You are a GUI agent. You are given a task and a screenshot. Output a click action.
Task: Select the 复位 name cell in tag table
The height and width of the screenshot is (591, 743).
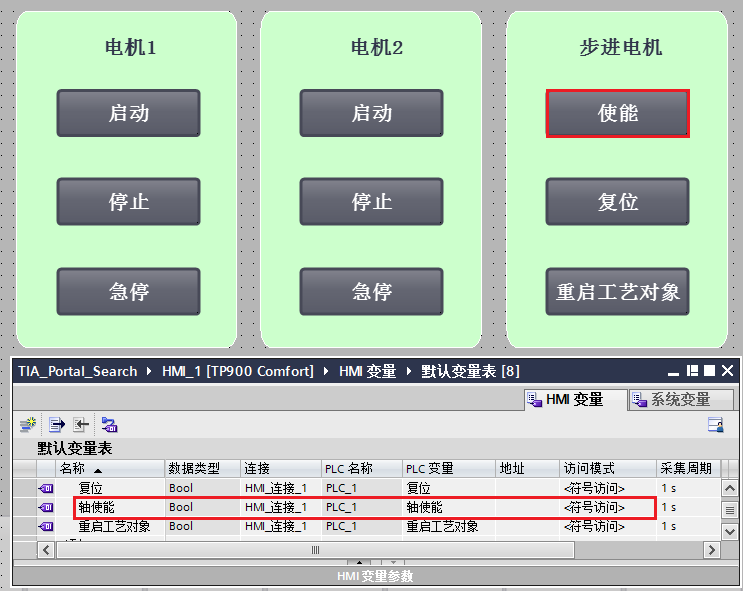[110, 488]
